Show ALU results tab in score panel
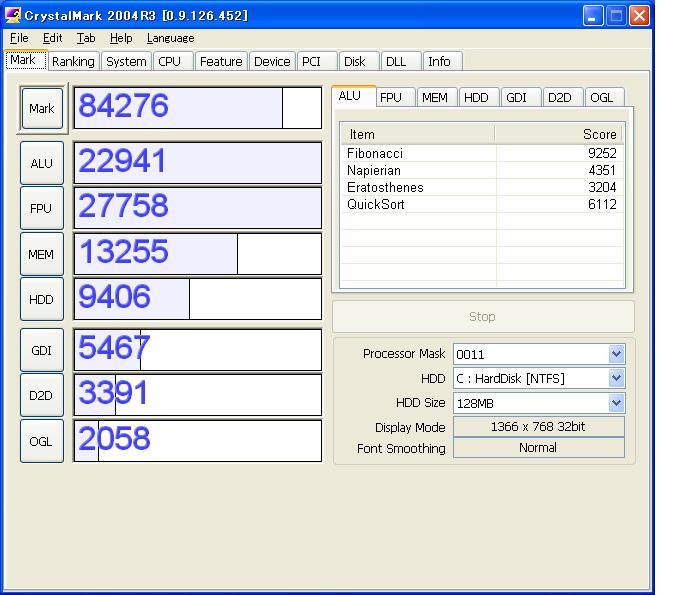This screenshot has height=595, width=683. tap(353, 96)
